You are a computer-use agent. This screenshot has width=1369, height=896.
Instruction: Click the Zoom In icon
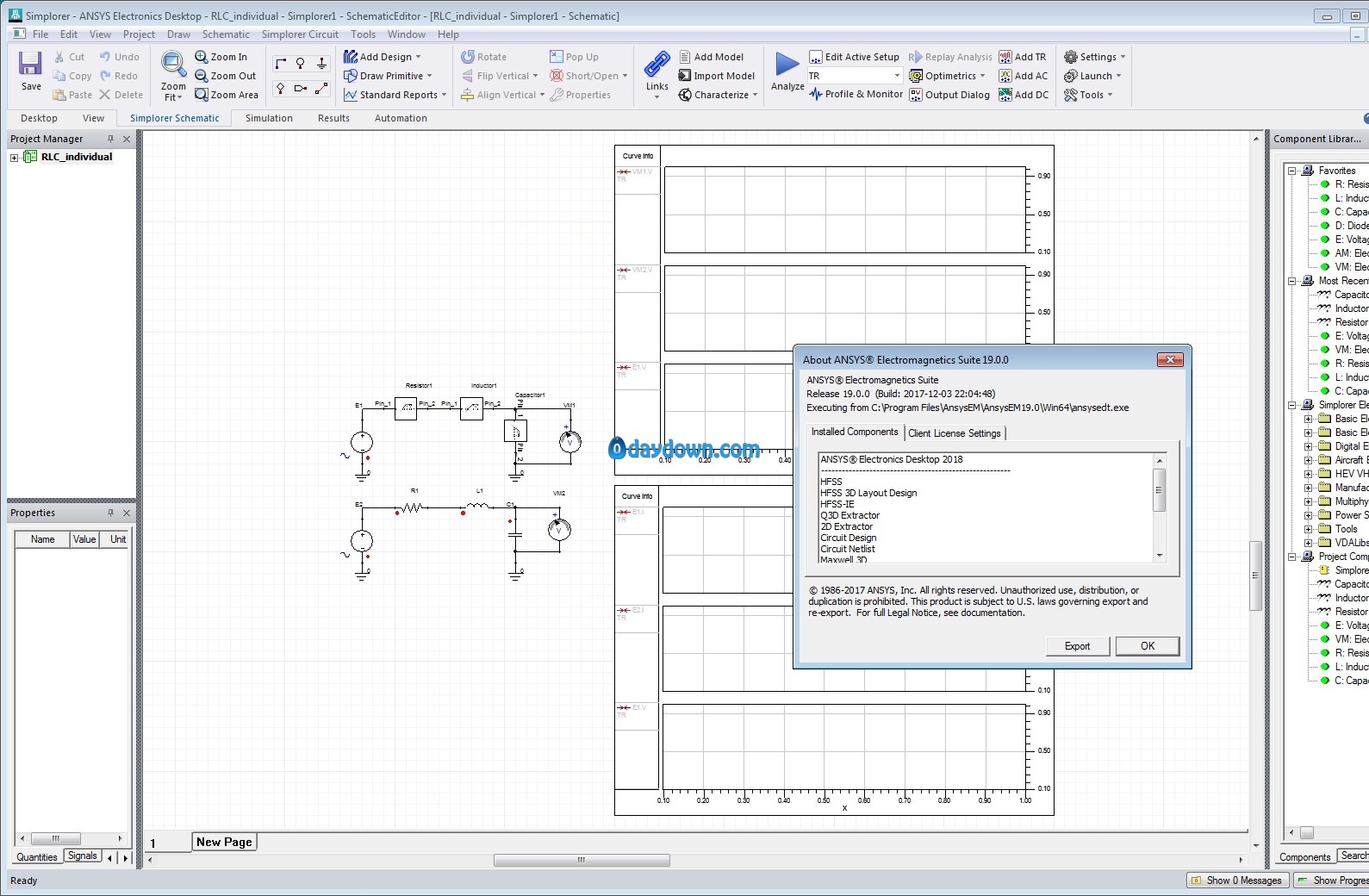(202, 57)
